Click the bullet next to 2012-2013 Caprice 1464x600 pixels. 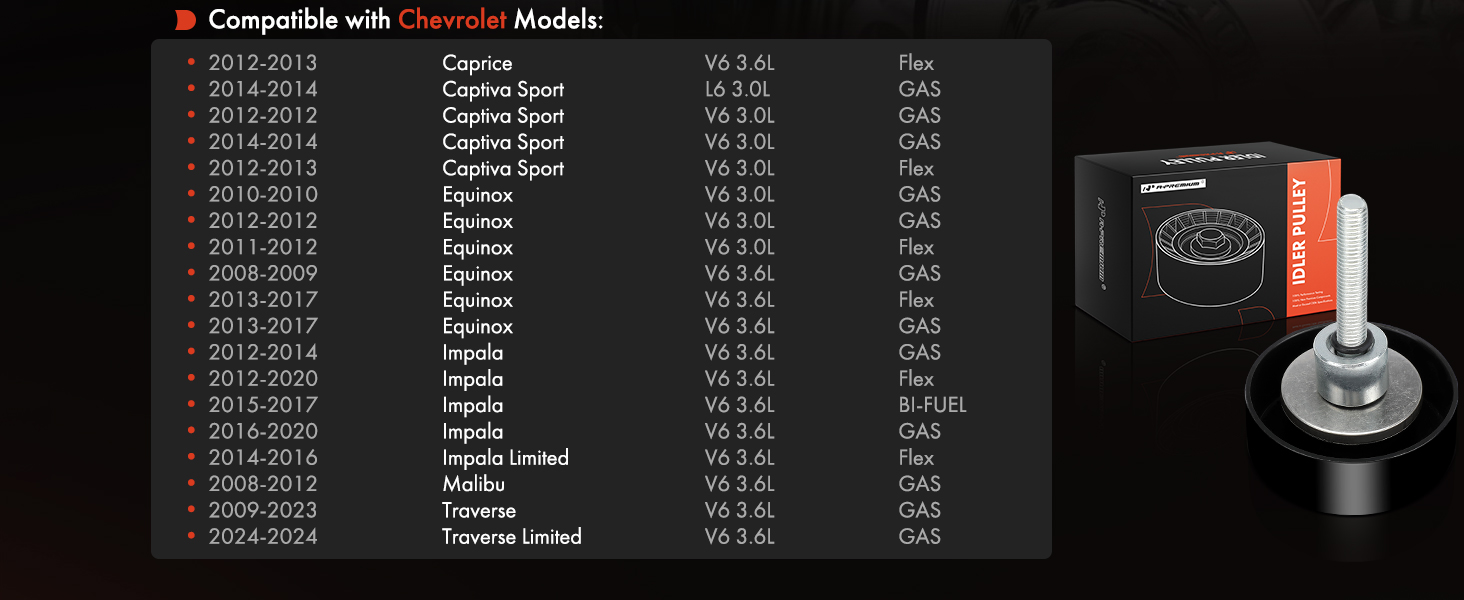pos(190,63)
